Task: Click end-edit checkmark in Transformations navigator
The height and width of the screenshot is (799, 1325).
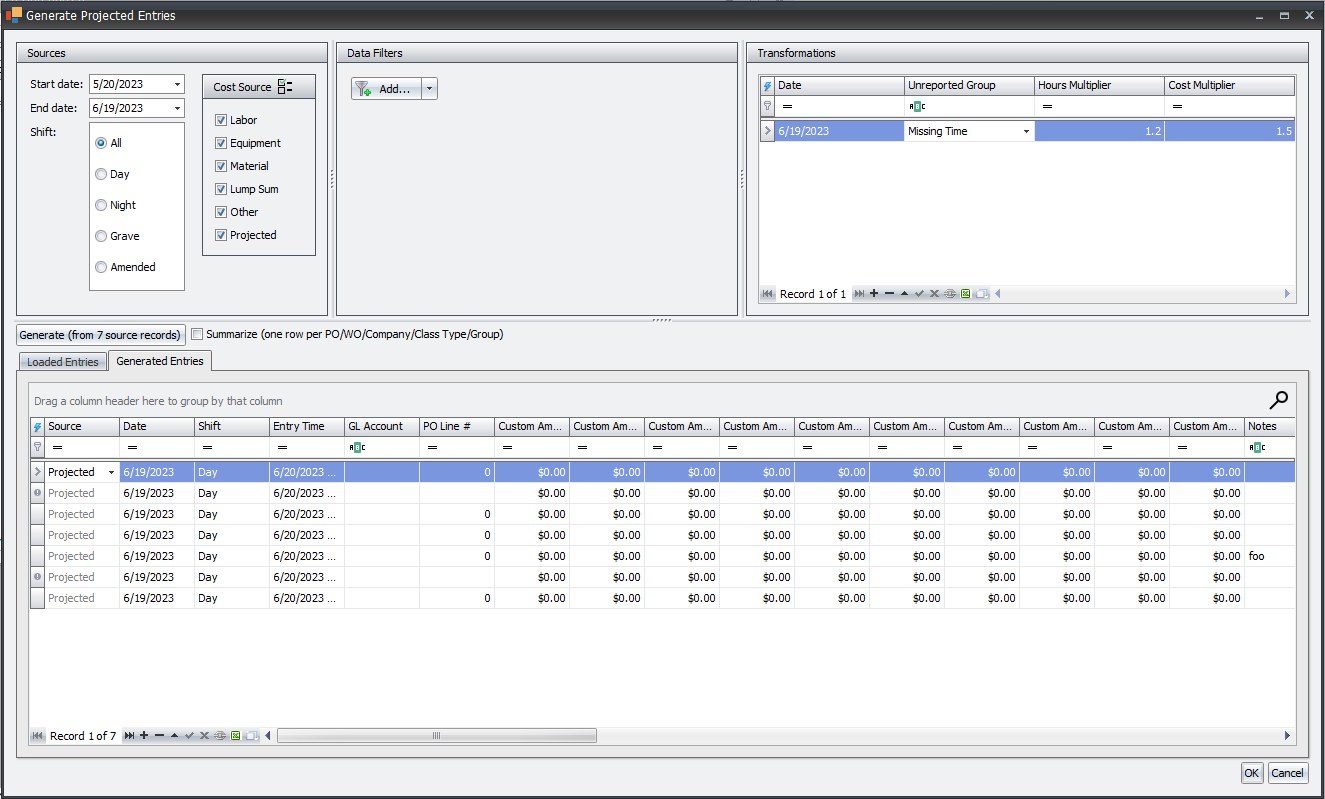Action: point(919,294)
